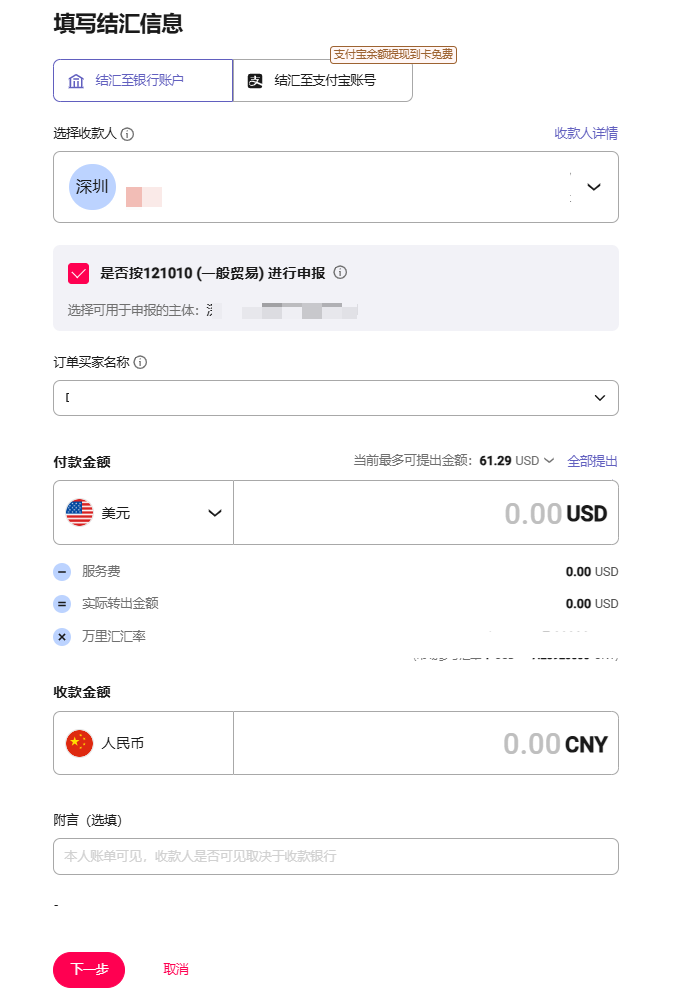The image size is (677, 999).
Task: Switch to the 结汇至支付宝账号 tab
Action: [322, 80]
